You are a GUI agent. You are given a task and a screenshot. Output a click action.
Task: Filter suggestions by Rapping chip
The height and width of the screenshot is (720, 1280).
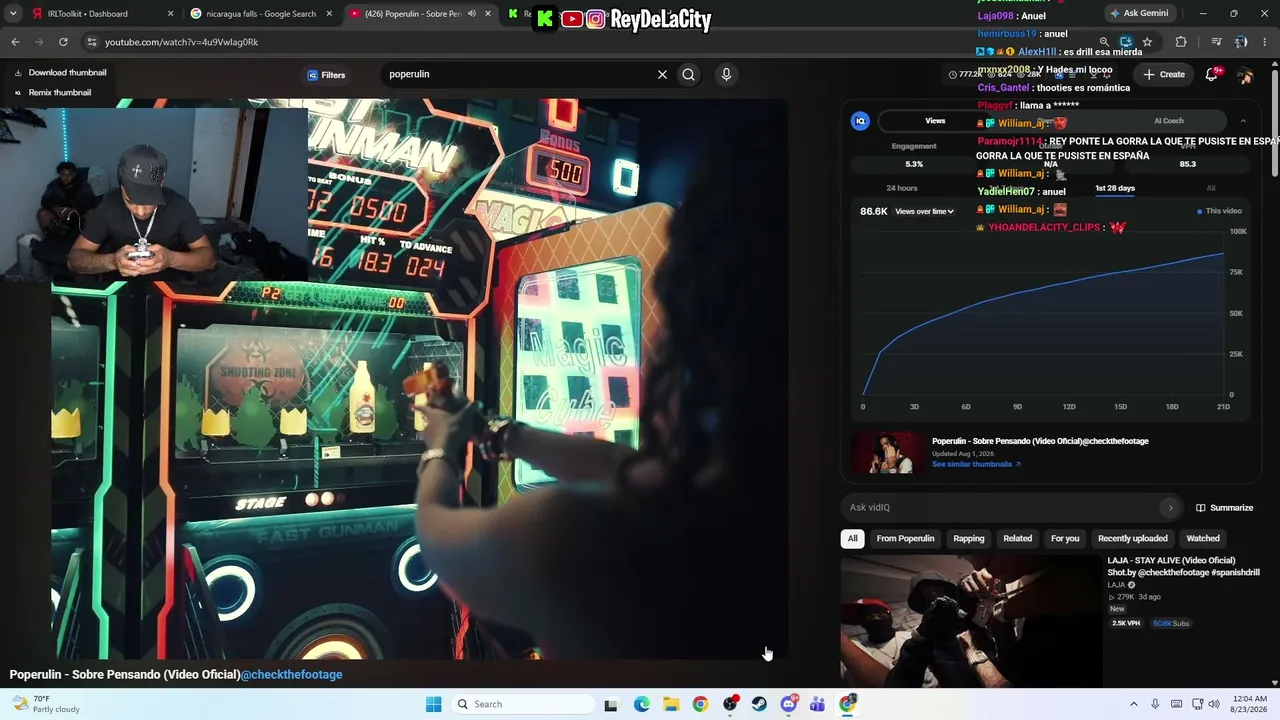[x=969, y=538]
